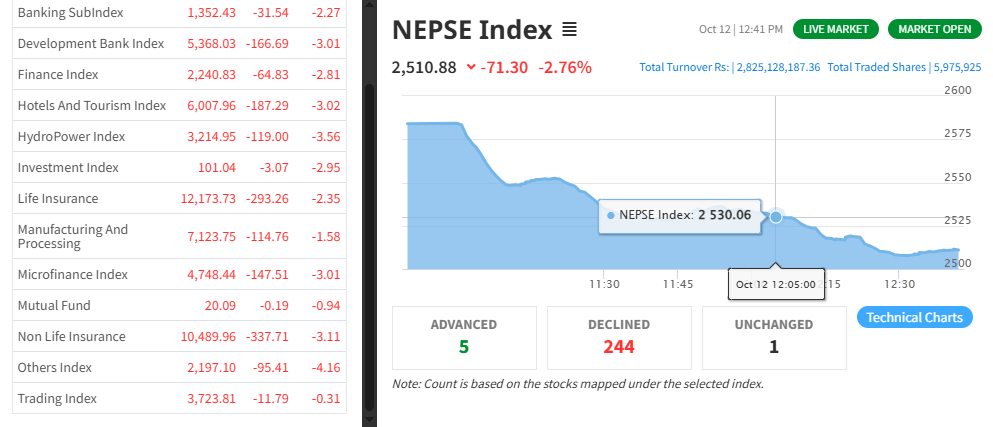Click the chart tooltip data point marker
This screenshot has width=993, height=427.
[x=775, y=216]
